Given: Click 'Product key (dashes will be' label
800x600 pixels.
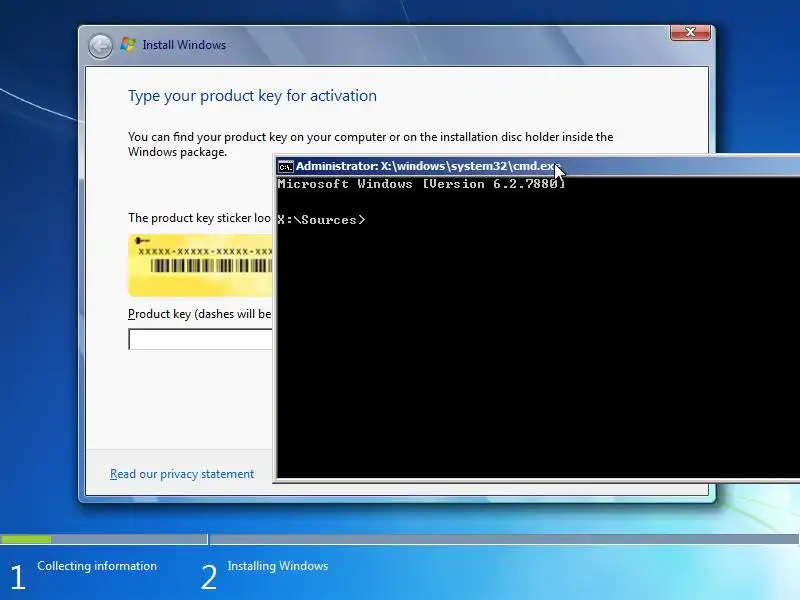Looking at the screenshot, I should pos(199,314).
